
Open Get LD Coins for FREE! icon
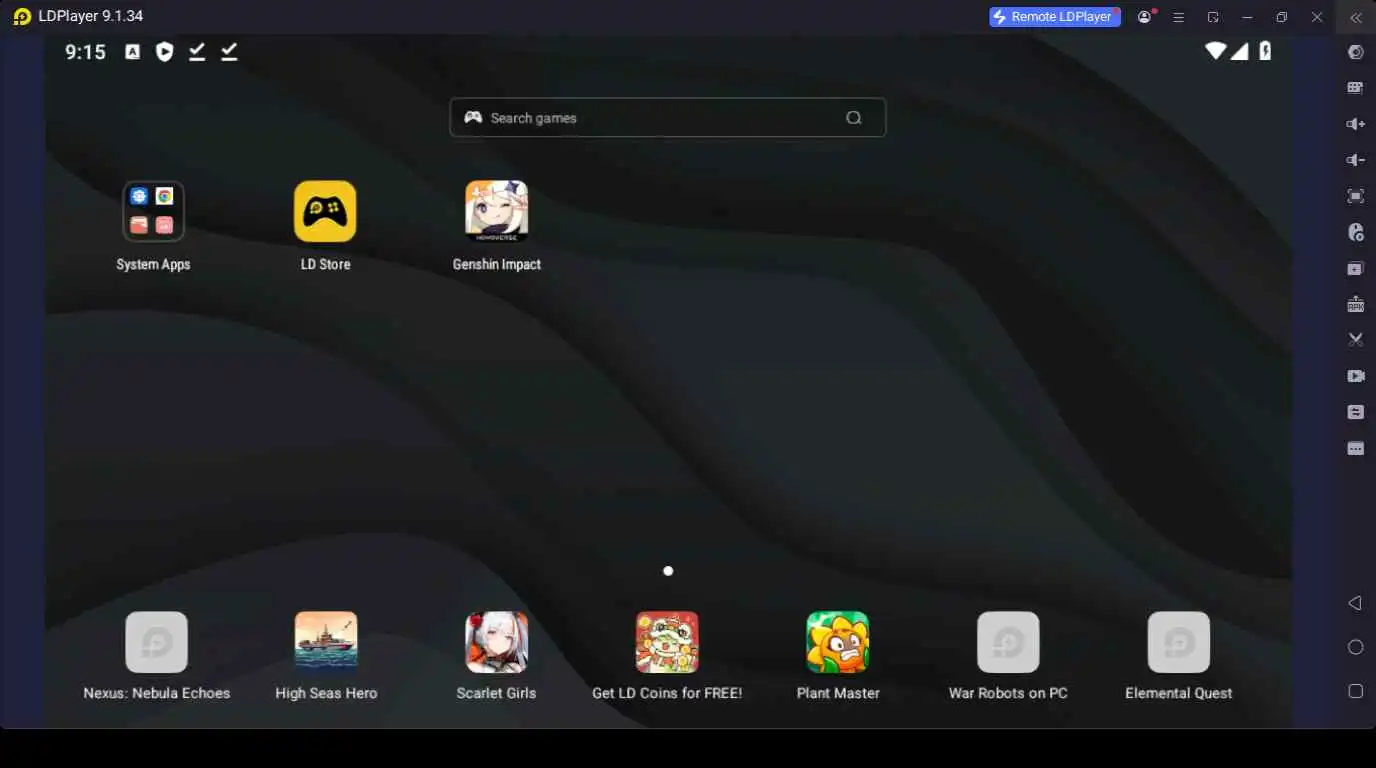click(667, 642)
